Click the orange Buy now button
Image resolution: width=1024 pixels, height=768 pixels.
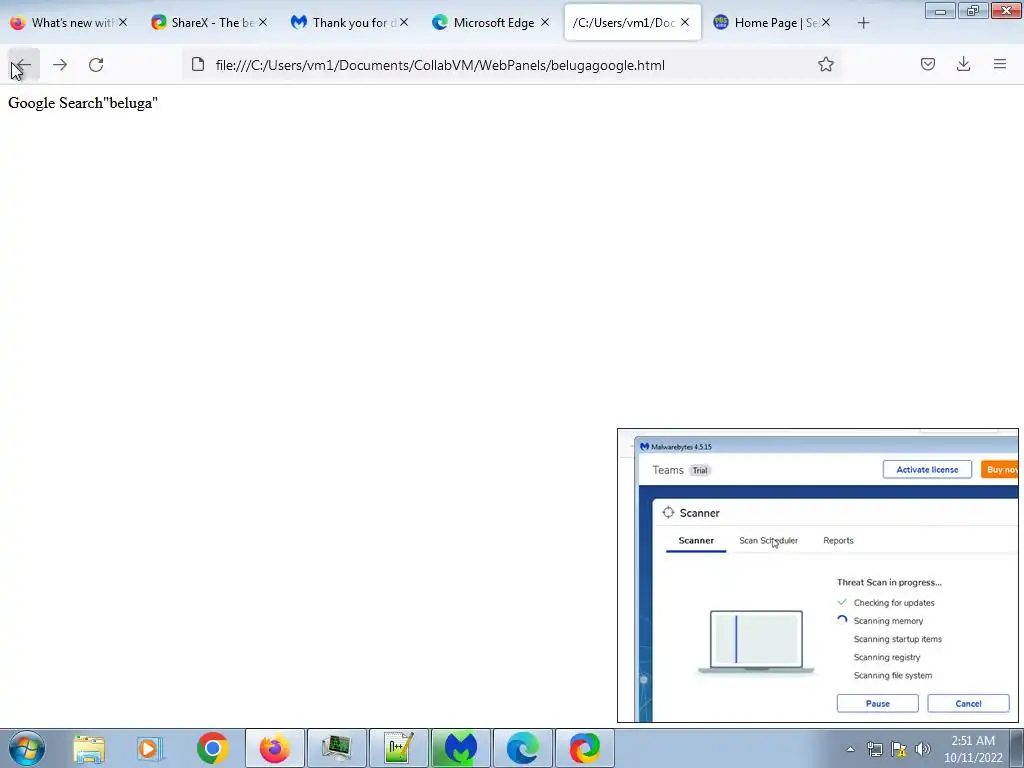tap(1000, 470)
